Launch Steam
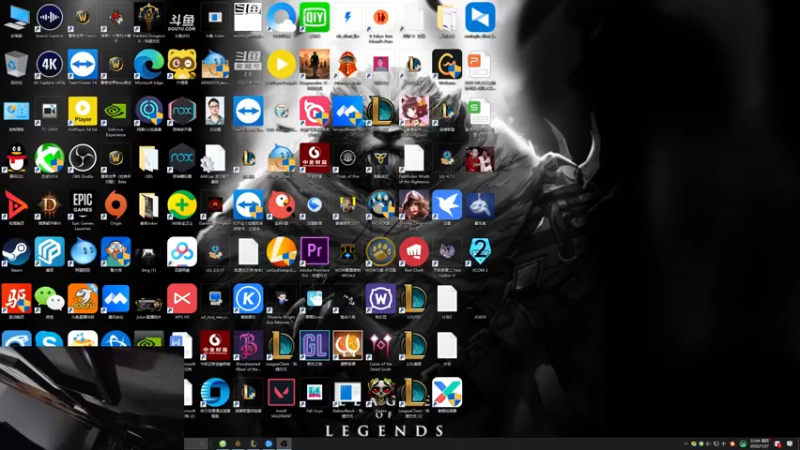This screenshot has height=450, width=800. (16, 252)
